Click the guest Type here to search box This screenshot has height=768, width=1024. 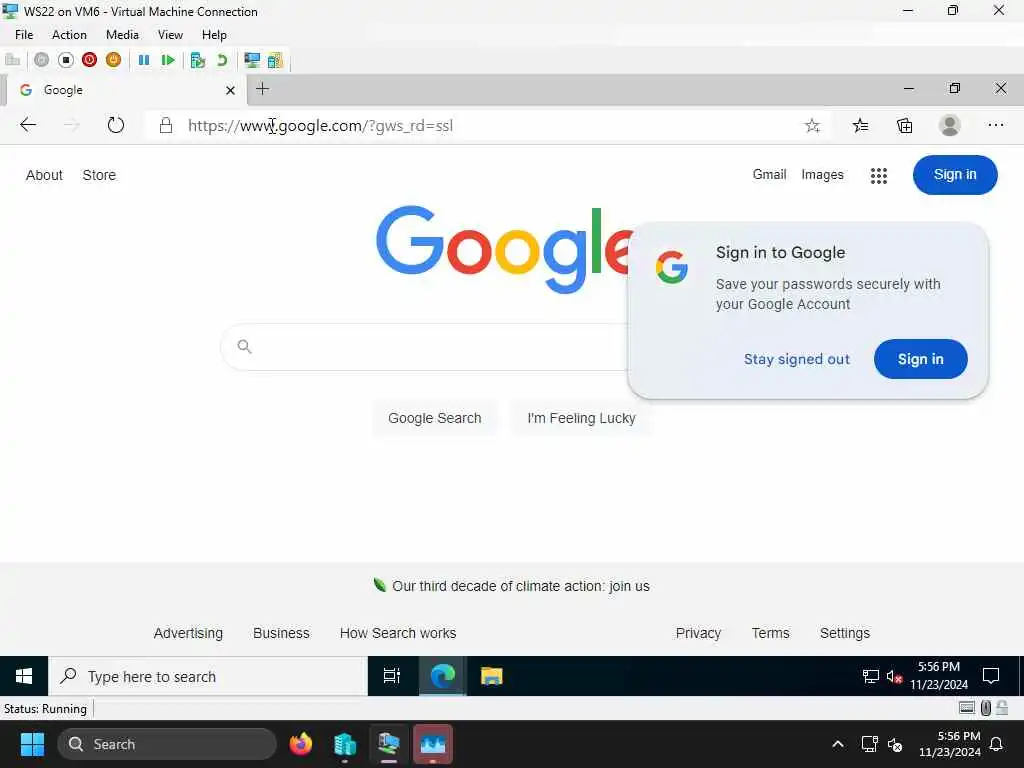click(x=208, y=676)
